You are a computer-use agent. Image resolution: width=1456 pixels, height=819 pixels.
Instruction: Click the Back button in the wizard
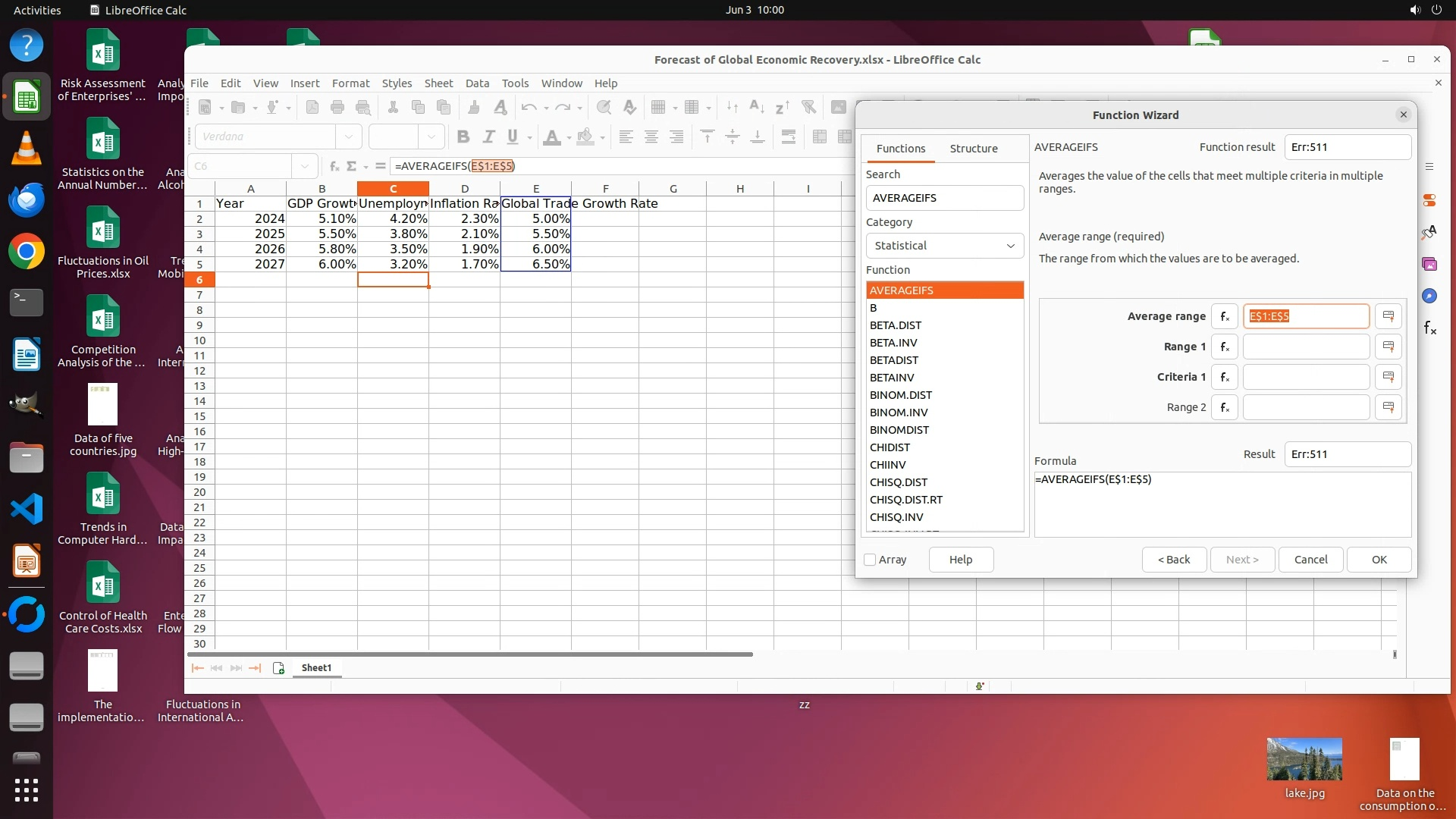(x=1173, y=560)
